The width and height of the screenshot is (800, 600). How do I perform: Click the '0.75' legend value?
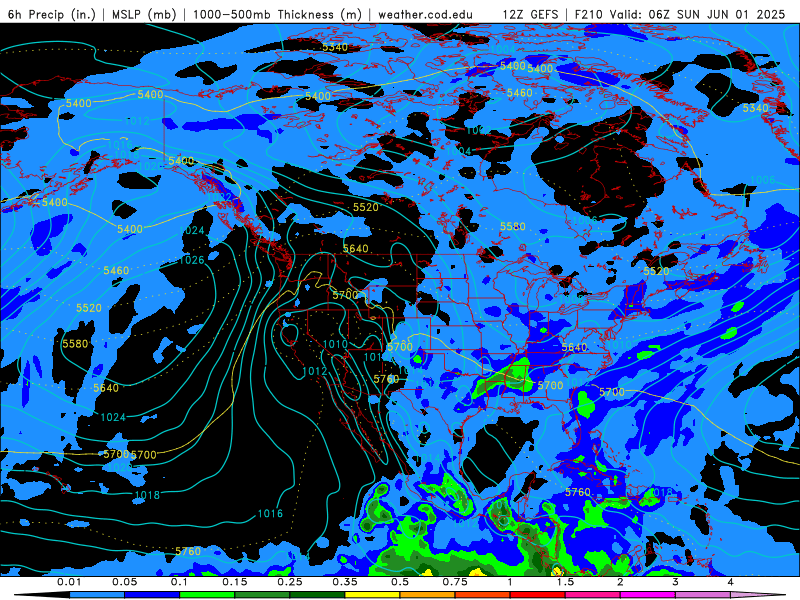[455, 582]
